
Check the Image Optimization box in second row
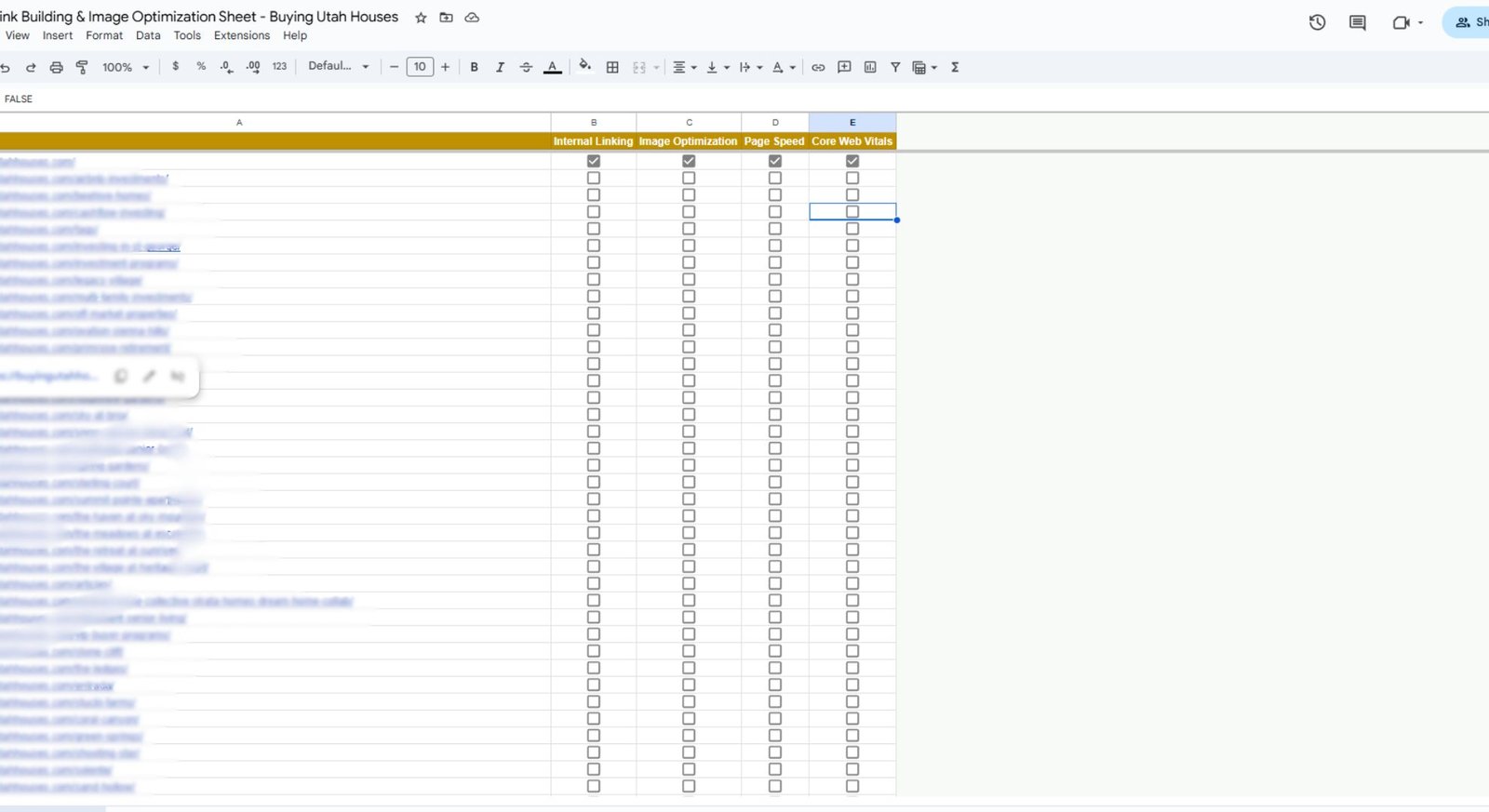689,178
